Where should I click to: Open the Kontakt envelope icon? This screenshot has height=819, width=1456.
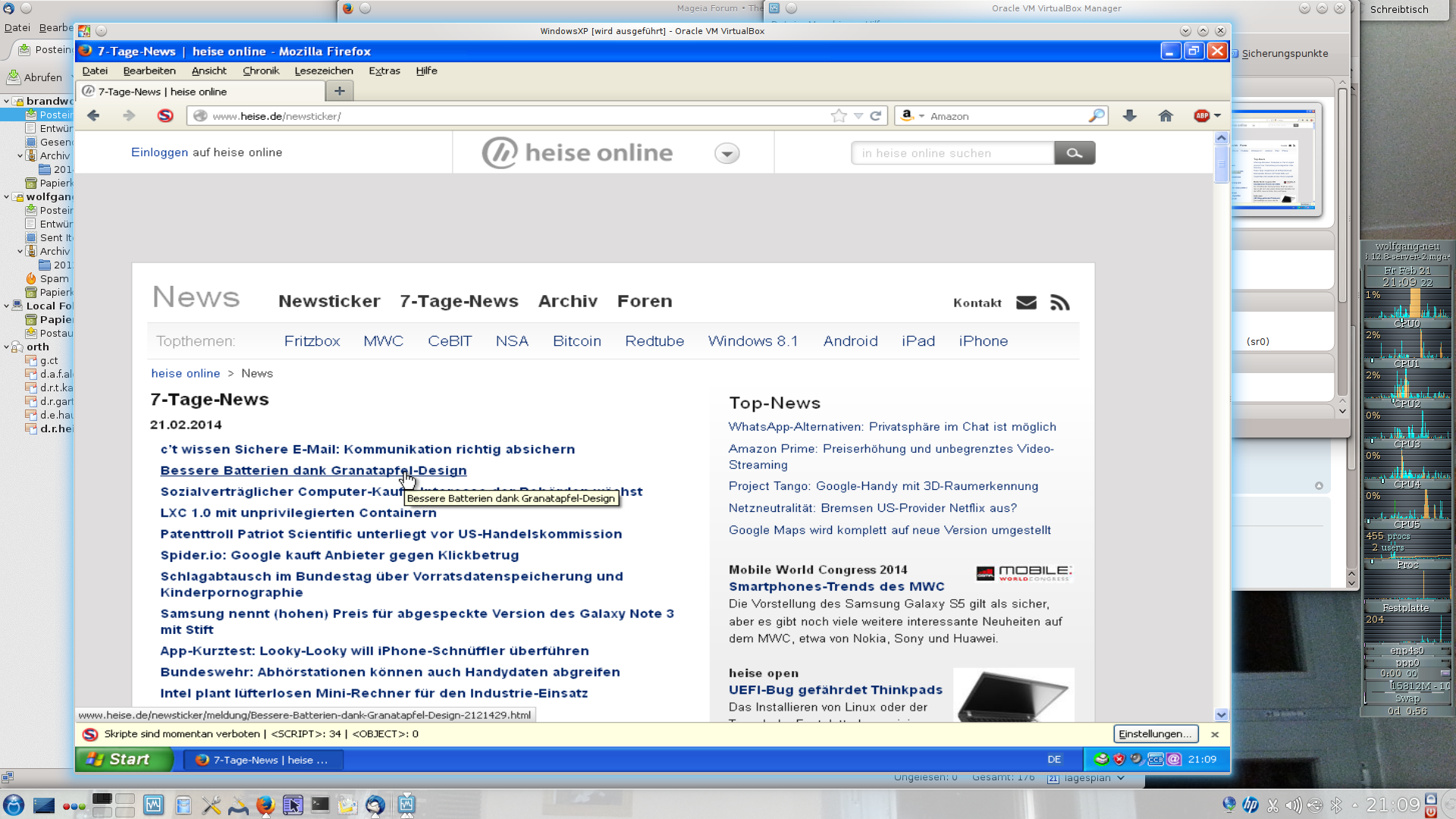point(1026,303)
